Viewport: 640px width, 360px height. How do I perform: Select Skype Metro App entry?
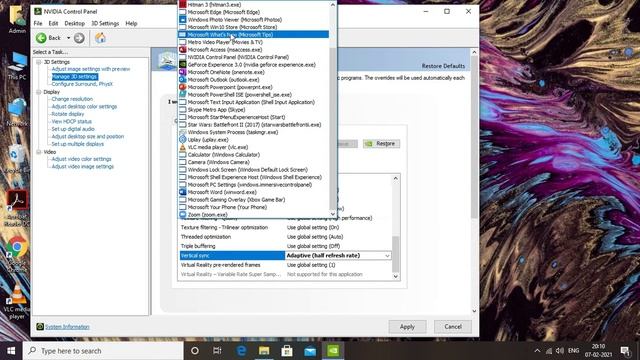[x=253, y=109]
